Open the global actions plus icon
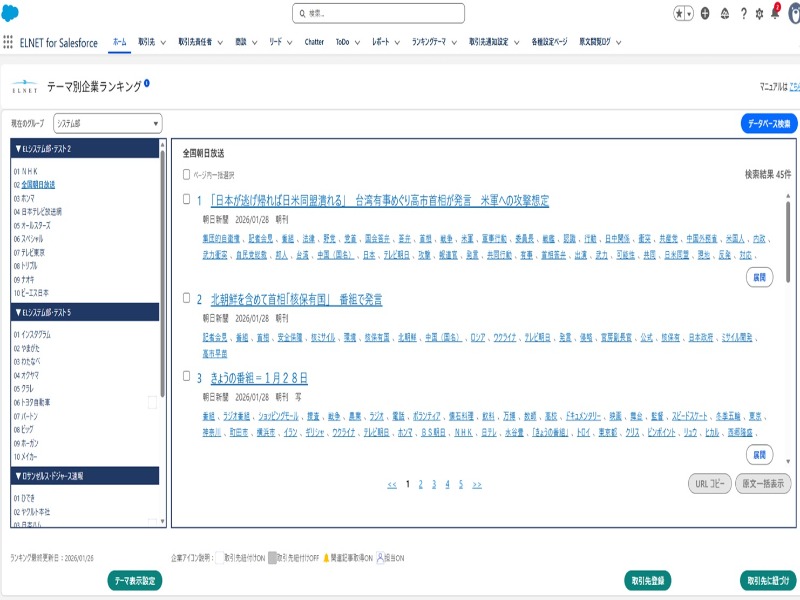Viewport: 800px width, 600px height. point(705,14)
